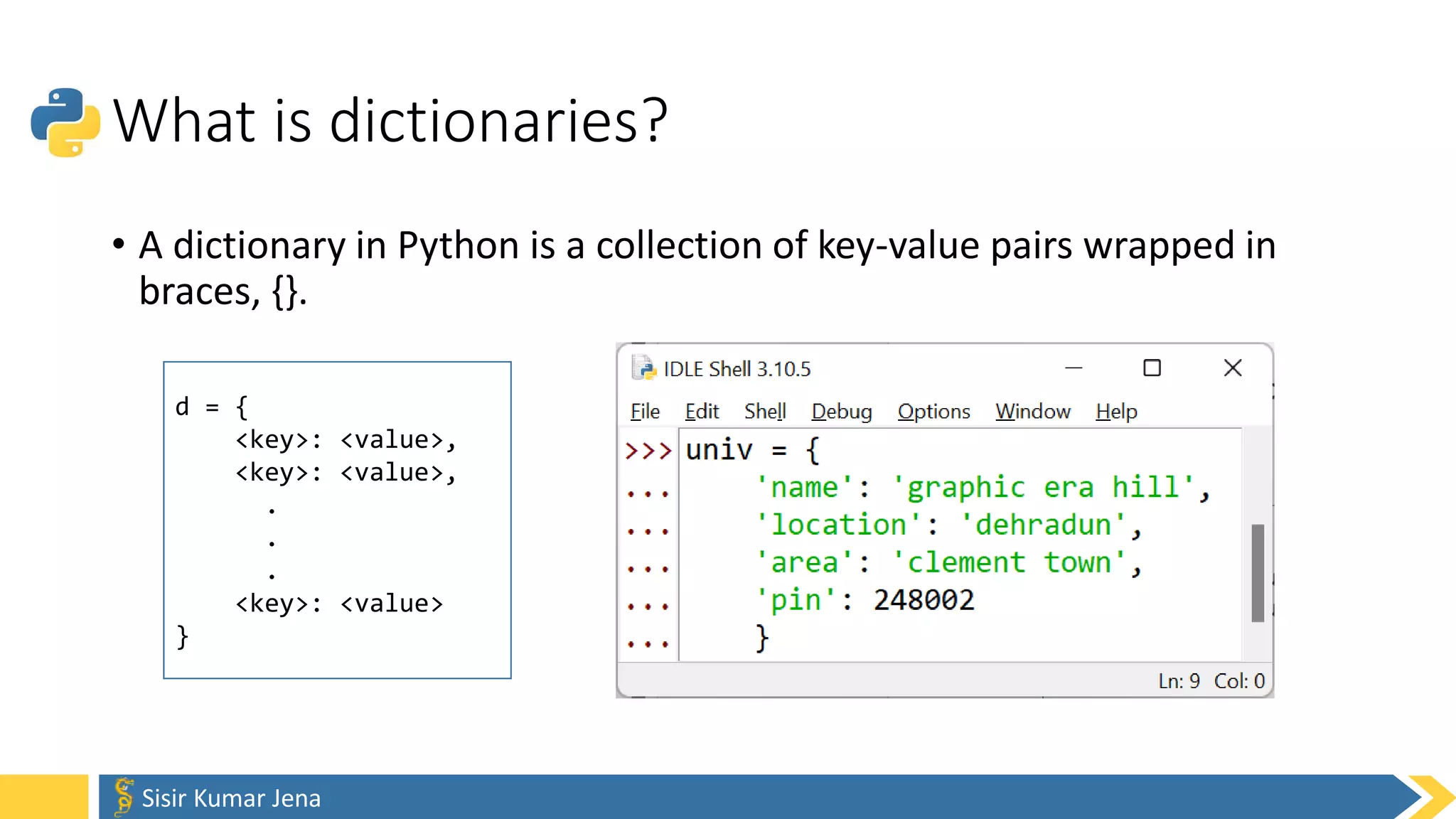Click the closing brace in the shell code
This screenshot has height=819, width=1456.
coord(762,638)
